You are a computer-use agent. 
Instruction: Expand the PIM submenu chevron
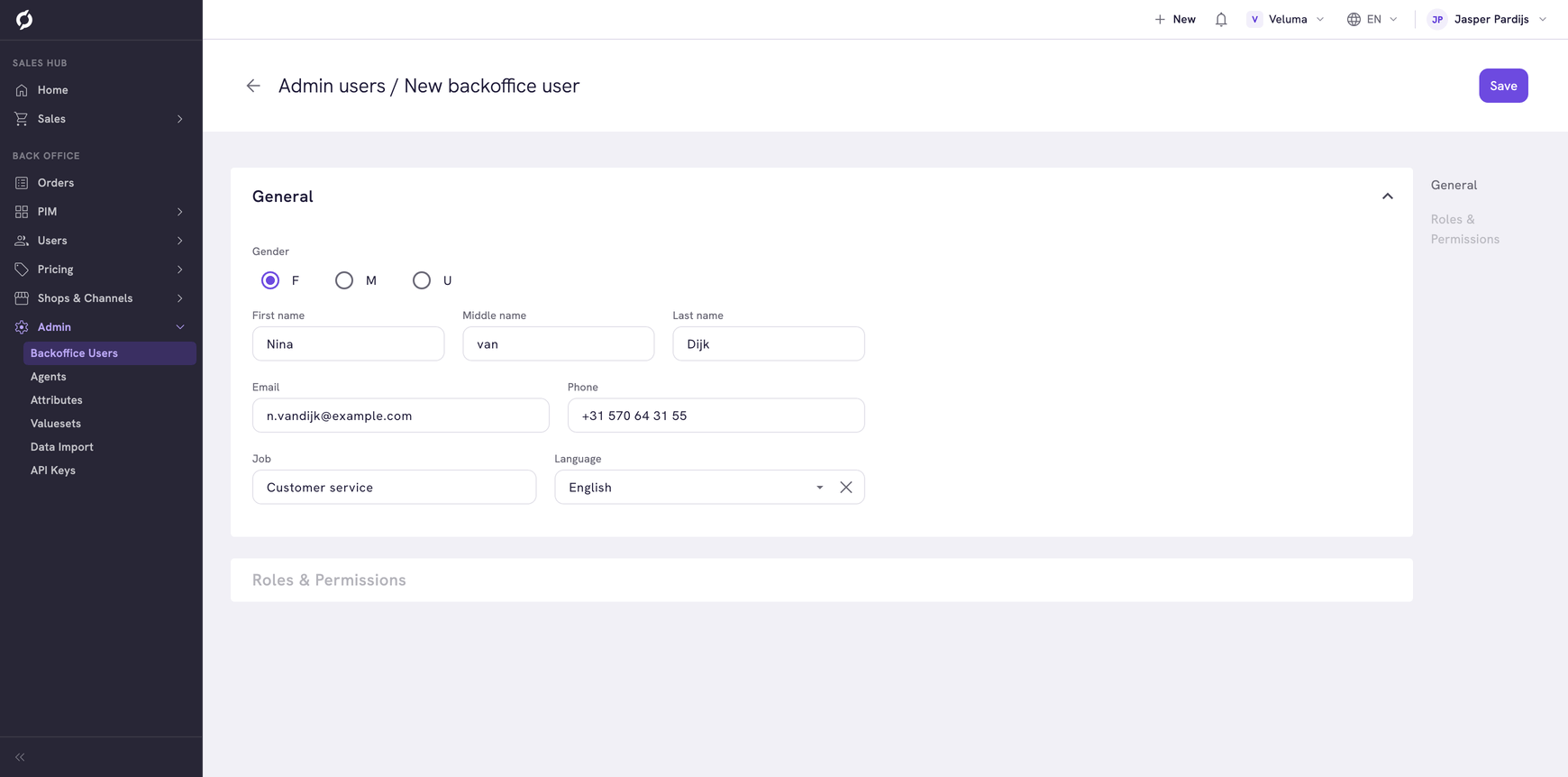pos(180,212)
